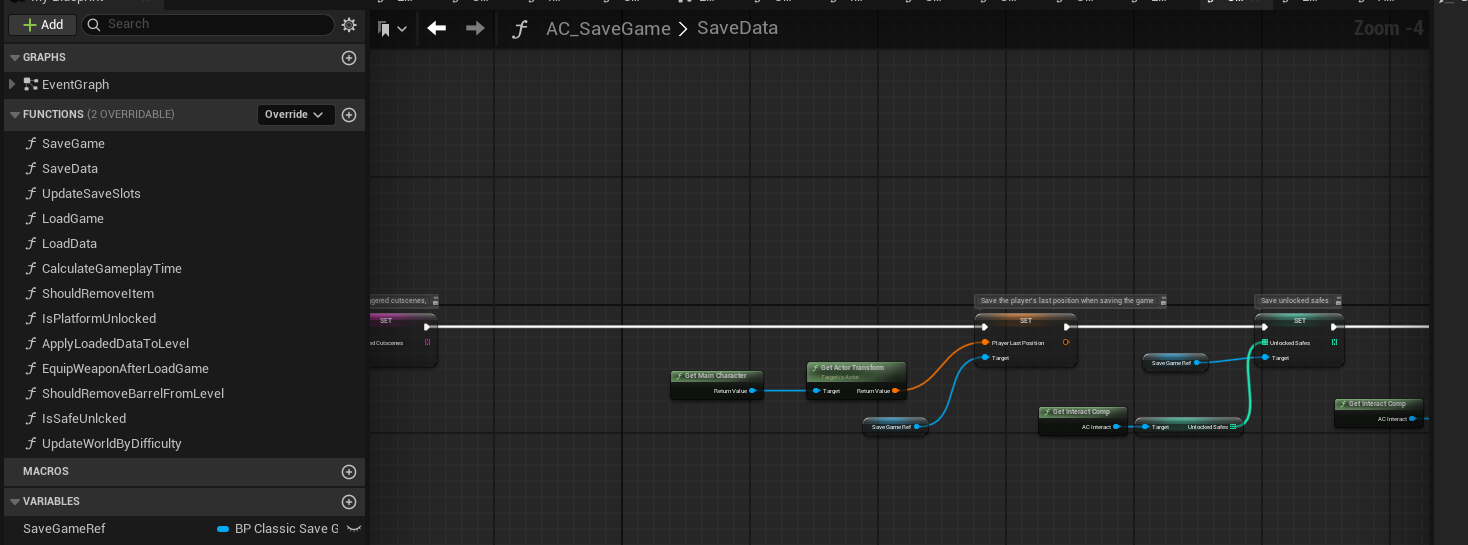Open the bookmarks dropdown in graph toolbar

click(x=392, y=29)
